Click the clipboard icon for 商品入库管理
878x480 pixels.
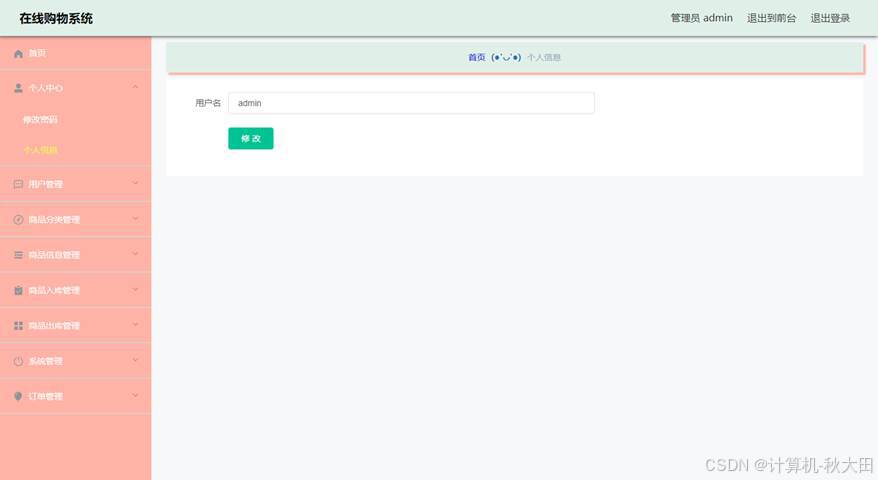(18, 290)
